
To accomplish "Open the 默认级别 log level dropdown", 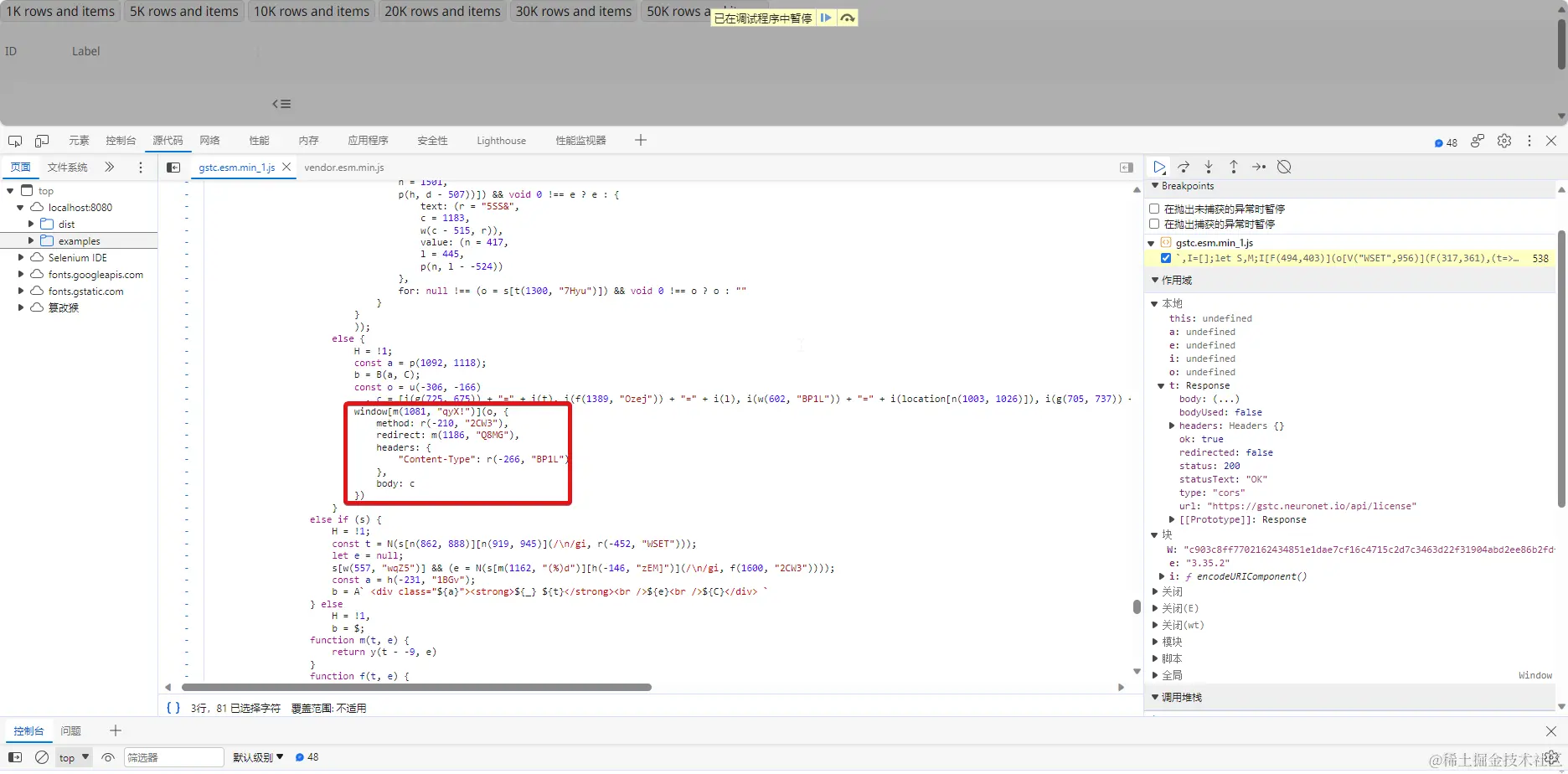I will [258, 757].
